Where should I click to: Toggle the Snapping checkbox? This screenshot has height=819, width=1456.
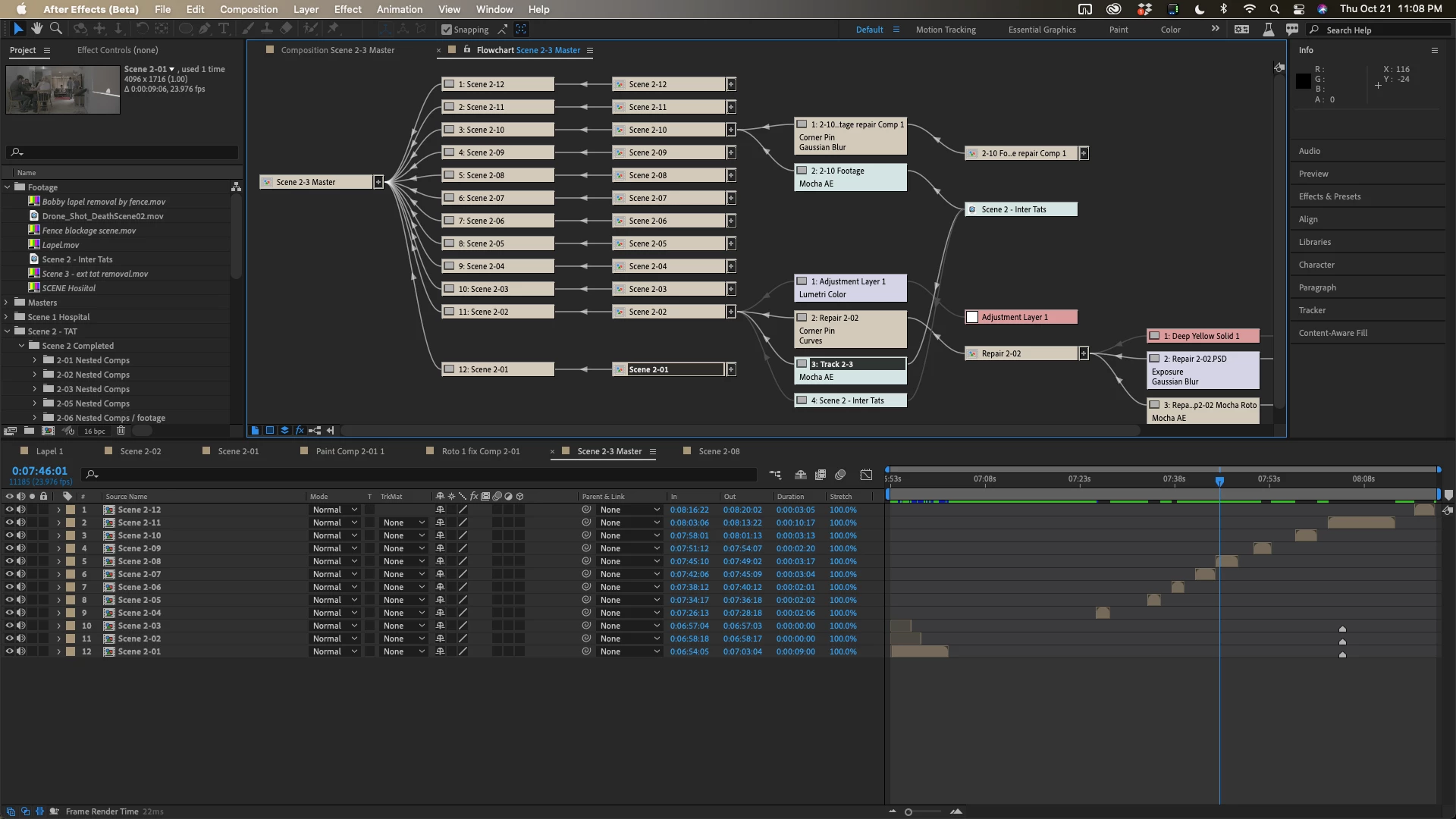point(447,30)
